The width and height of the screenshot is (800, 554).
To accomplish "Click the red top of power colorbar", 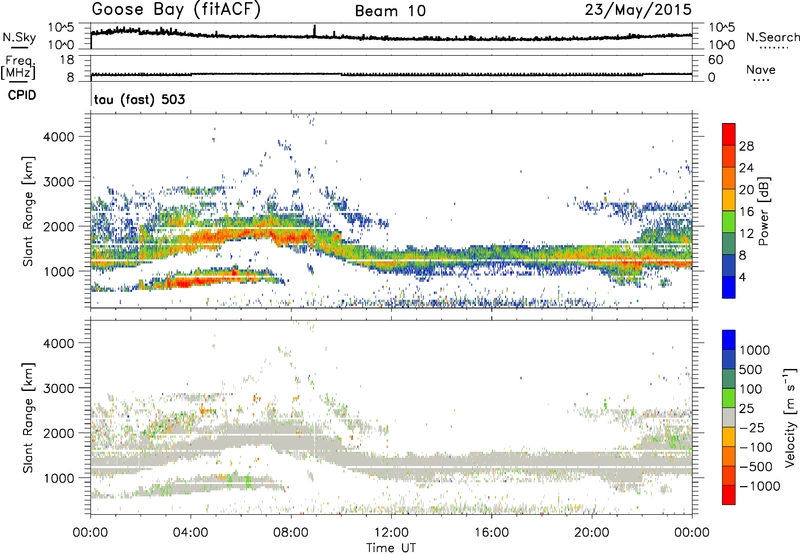I will tap(729, 134).
